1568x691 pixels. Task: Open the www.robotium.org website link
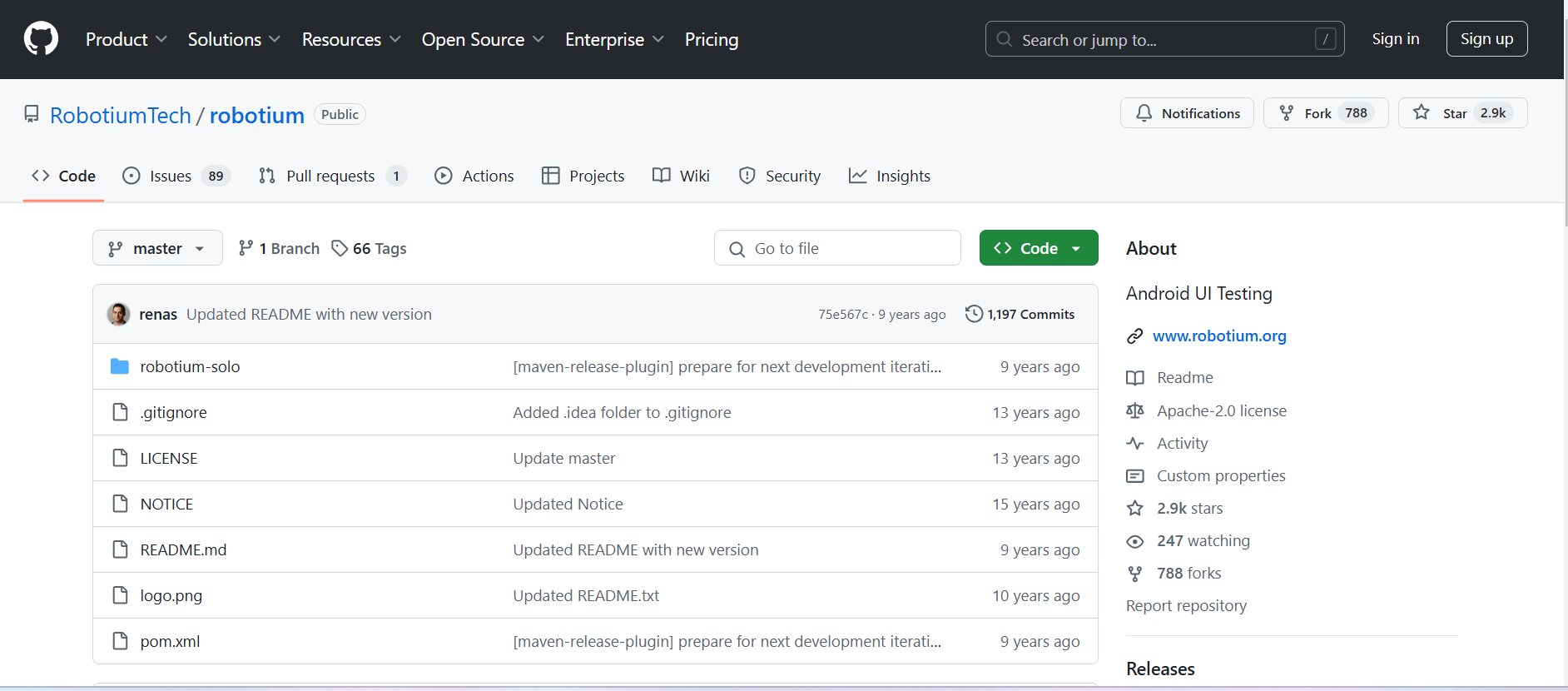click(x=1218, y=336)
